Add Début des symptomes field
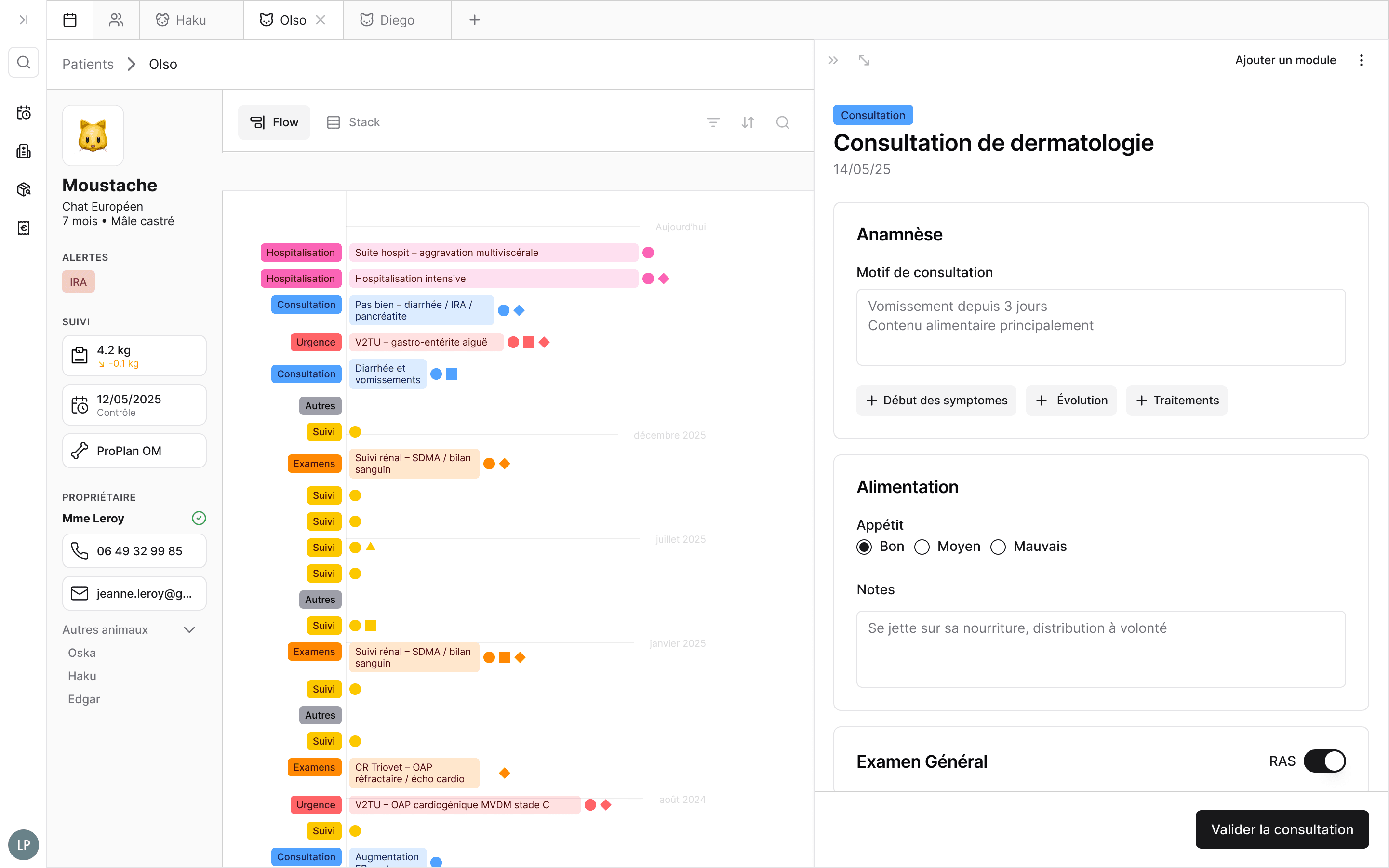The height and width of the screenshot is (868, 1389). pyautogui.click(x=936, y=400)
